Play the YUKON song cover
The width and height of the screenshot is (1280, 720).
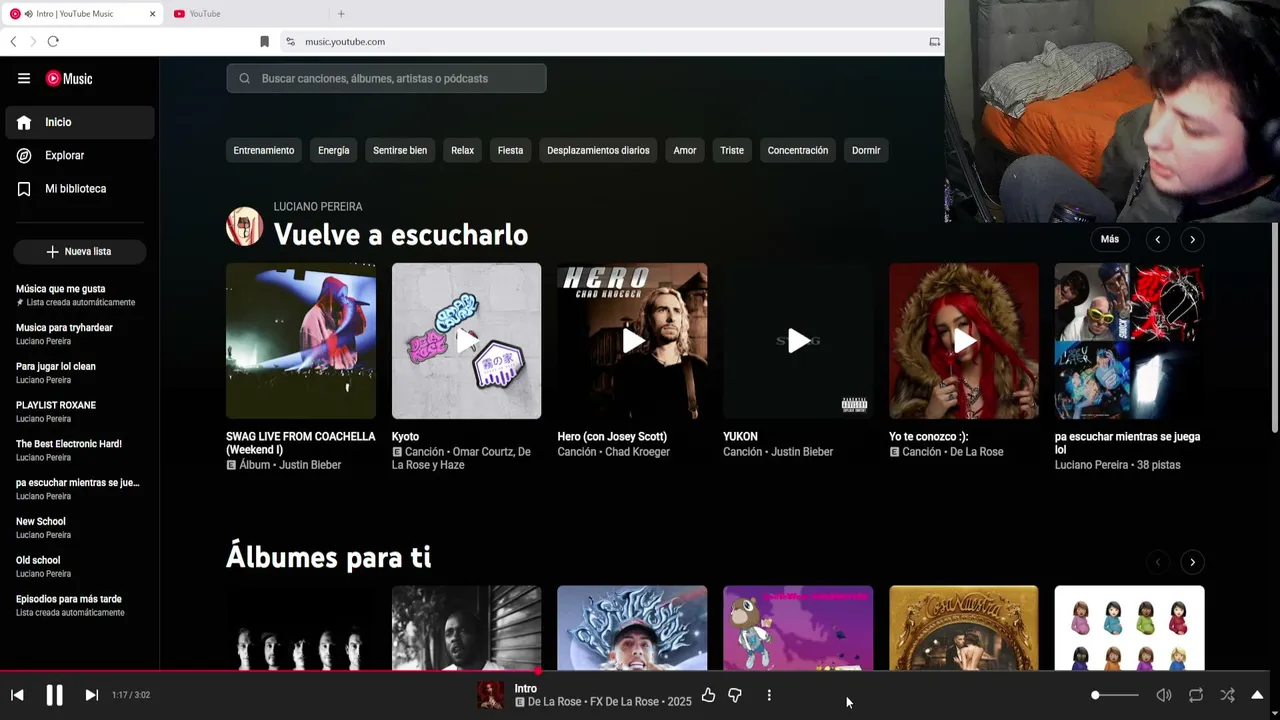pos(798,341)
